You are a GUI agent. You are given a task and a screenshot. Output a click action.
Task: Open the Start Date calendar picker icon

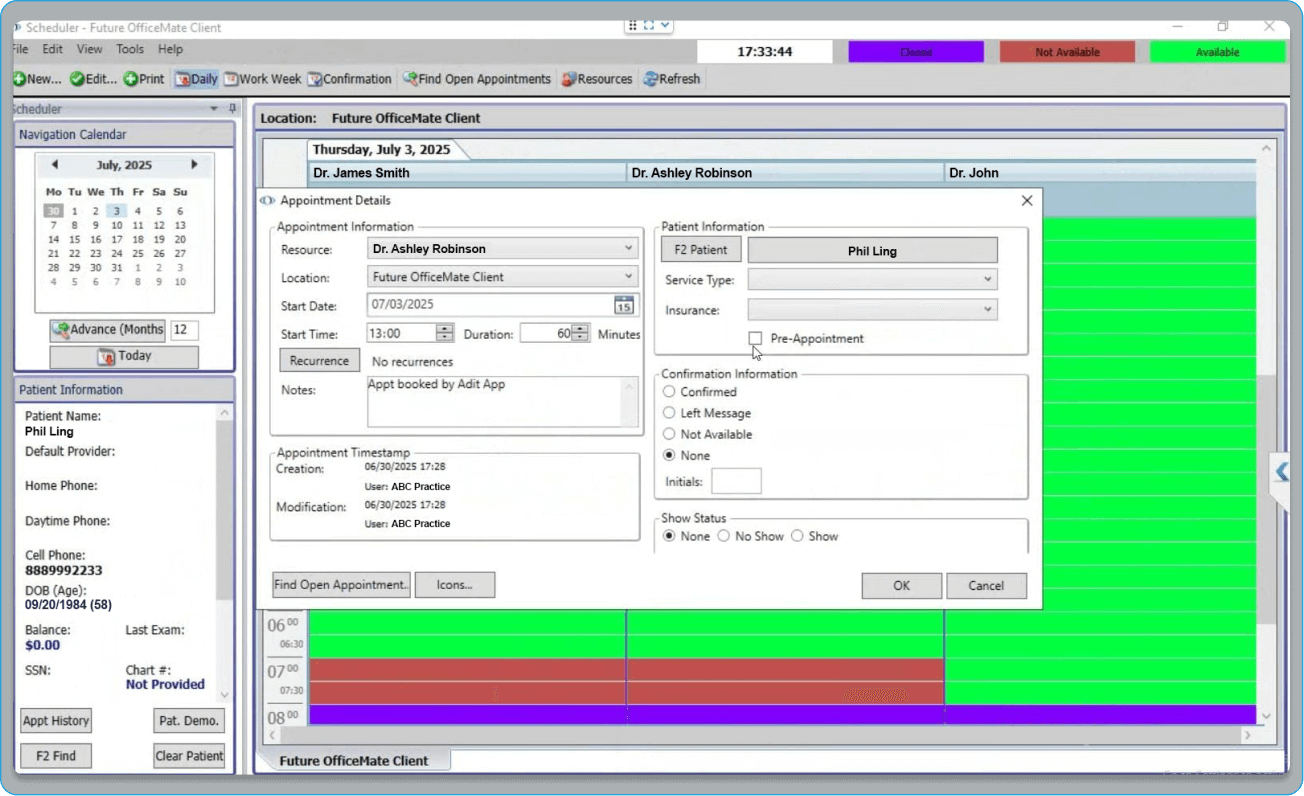[x=624, y=305]
